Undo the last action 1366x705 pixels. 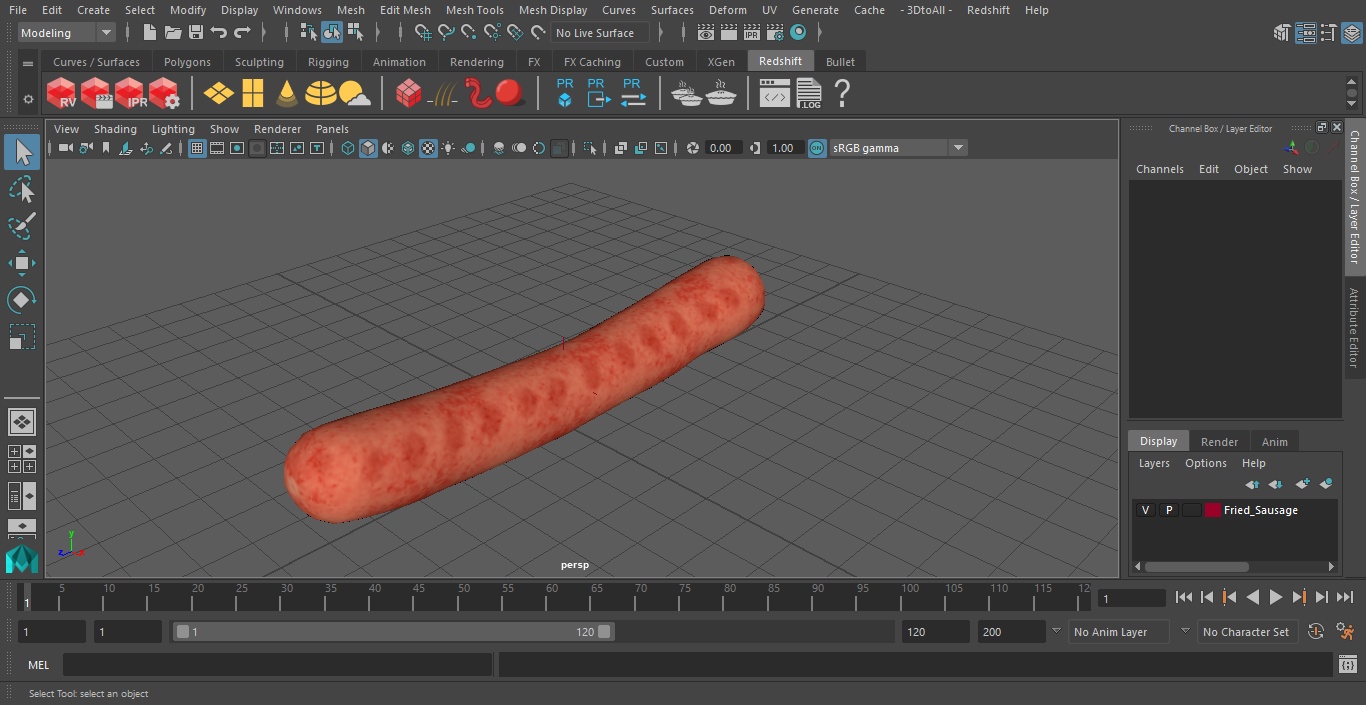pyautogui.click(x=219, y=33)
